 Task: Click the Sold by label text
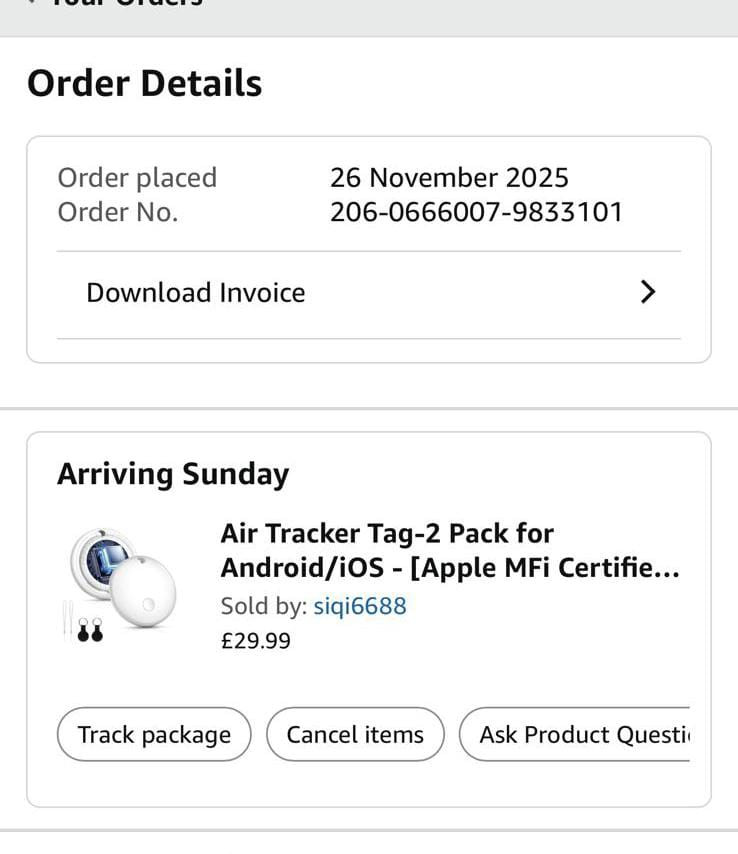[x=264, y=606]
